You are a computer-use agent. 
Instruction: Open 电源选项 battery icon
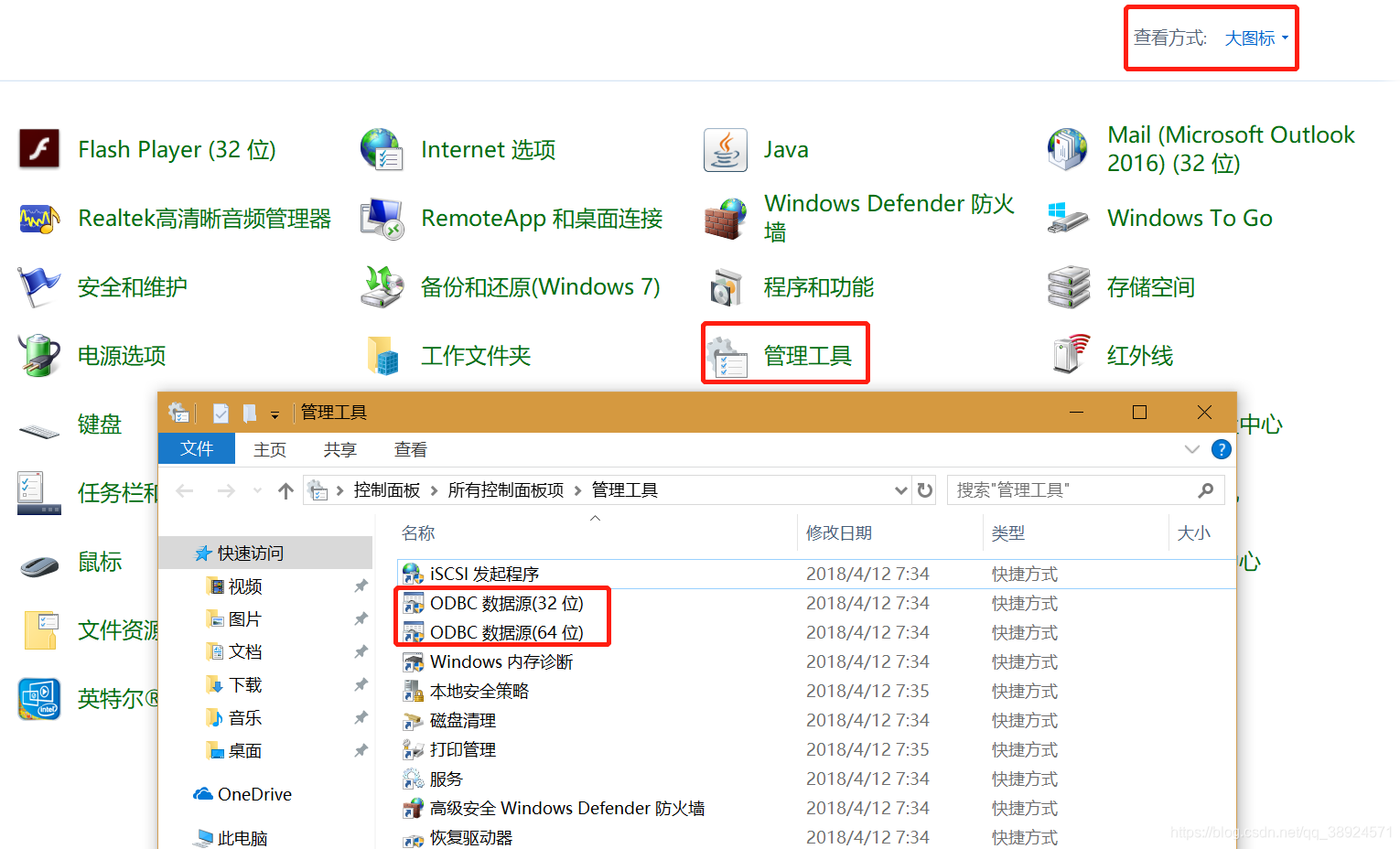(39, 356)
